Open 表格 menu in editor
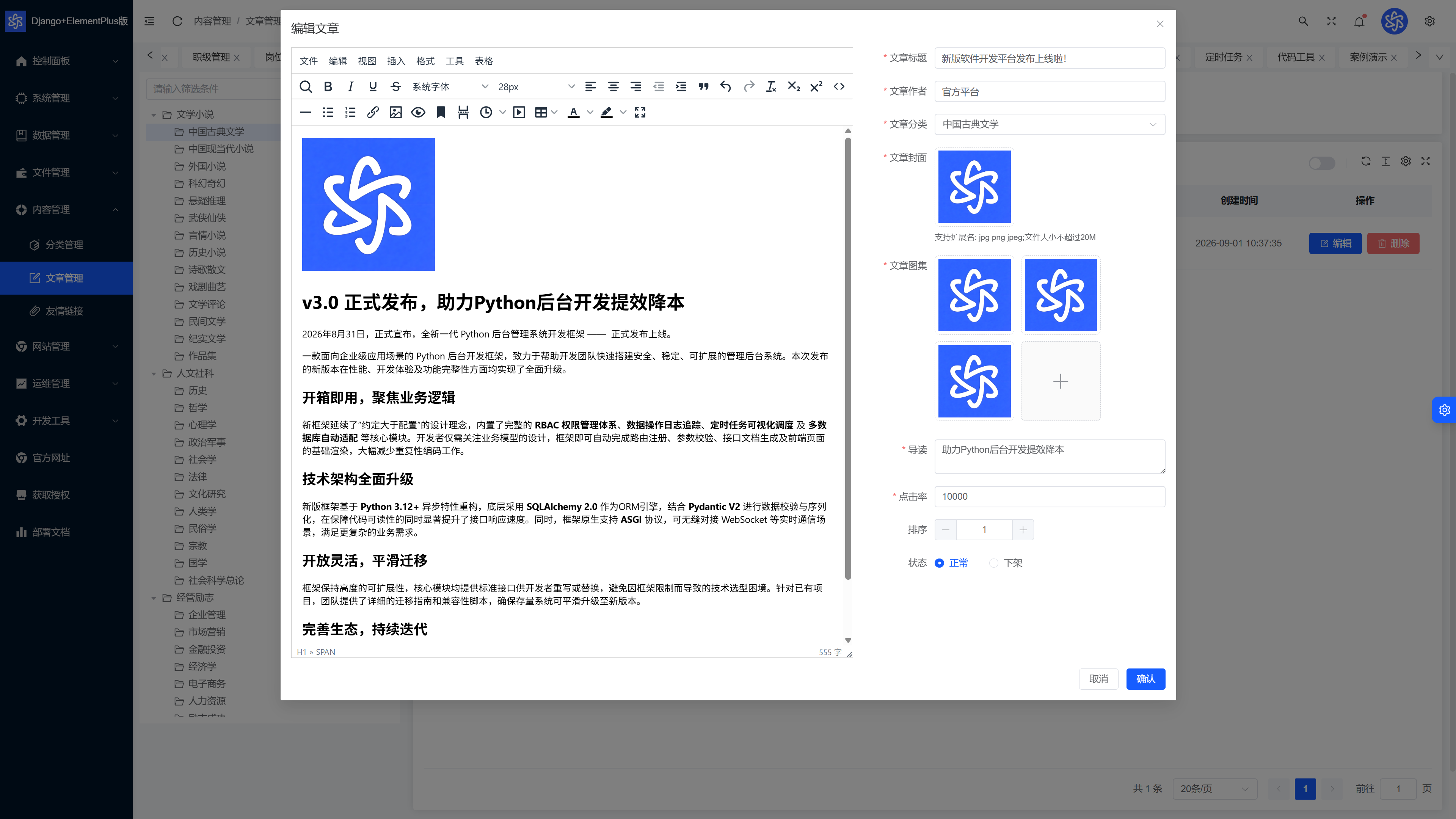The image size is (1456, 819). point(484,61)
